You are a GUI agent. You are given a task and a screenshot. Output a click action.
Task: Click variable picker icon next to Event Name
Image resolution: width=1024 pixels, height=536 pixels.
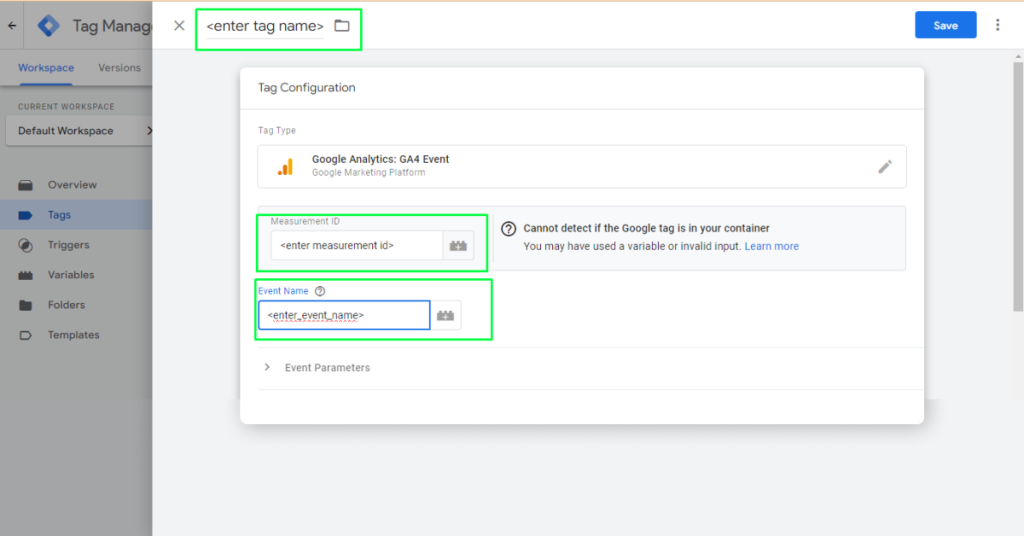pyautogui.click(x=446, y=315)
